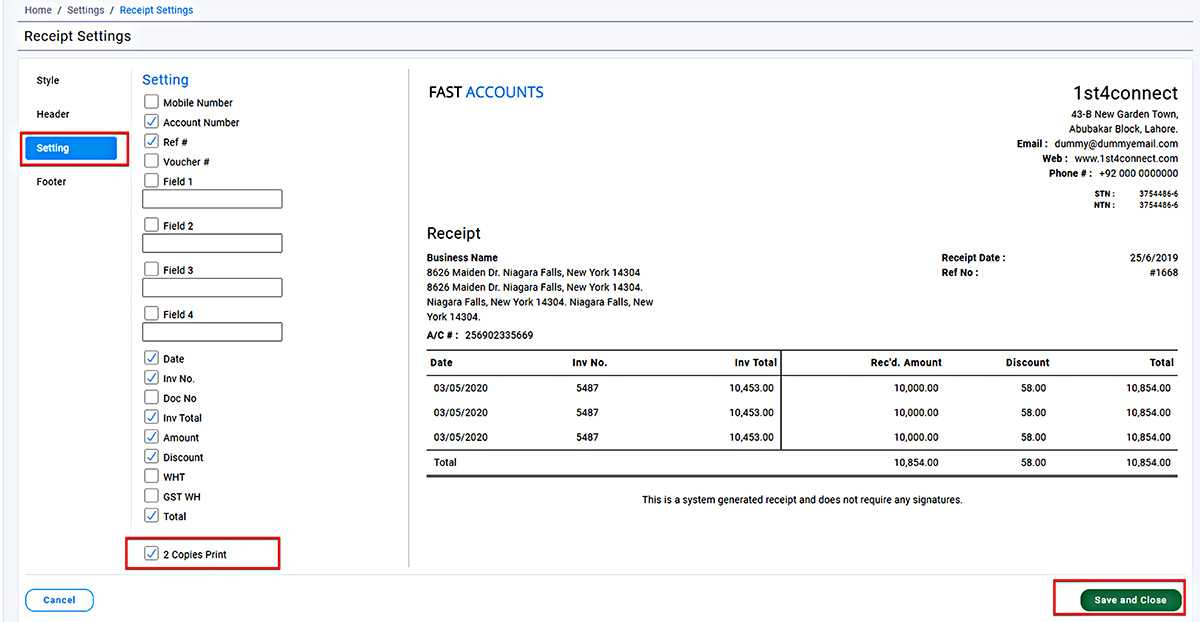Click the Business Name text
Image resolution: width=1200 pixels, height=622 pixels.
tap(462, 258)
